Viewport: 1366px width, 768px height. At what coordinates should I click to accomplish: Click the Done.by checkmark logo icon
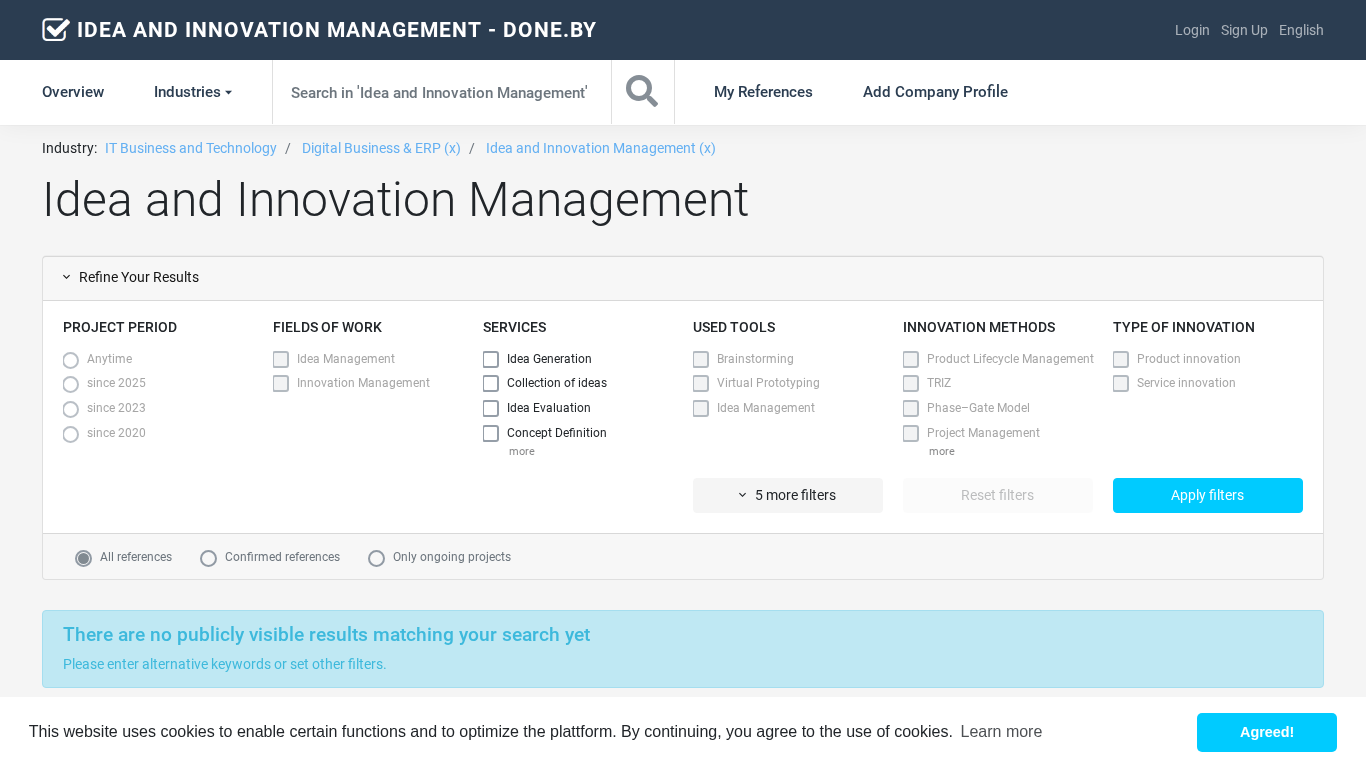click(x=56, y=30)
